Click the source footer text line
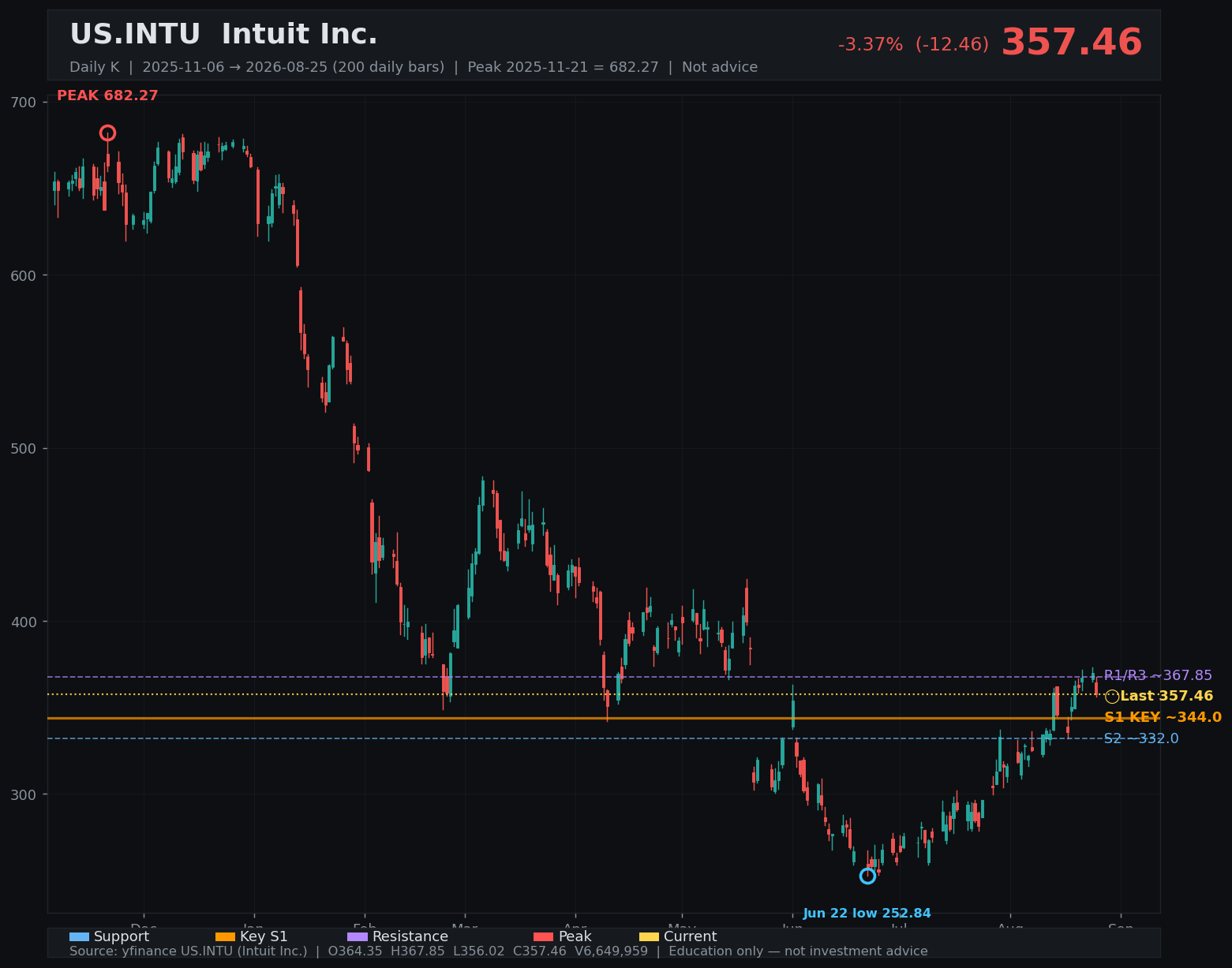 coord(499,951)
